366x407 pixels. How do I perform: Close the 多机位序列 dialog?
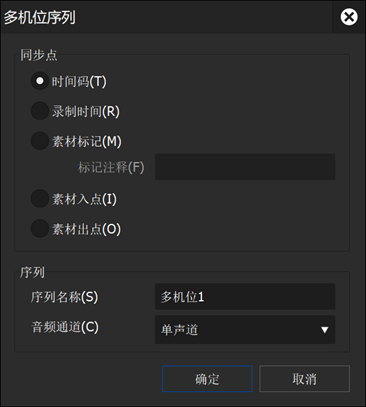[x=349, y=17]
